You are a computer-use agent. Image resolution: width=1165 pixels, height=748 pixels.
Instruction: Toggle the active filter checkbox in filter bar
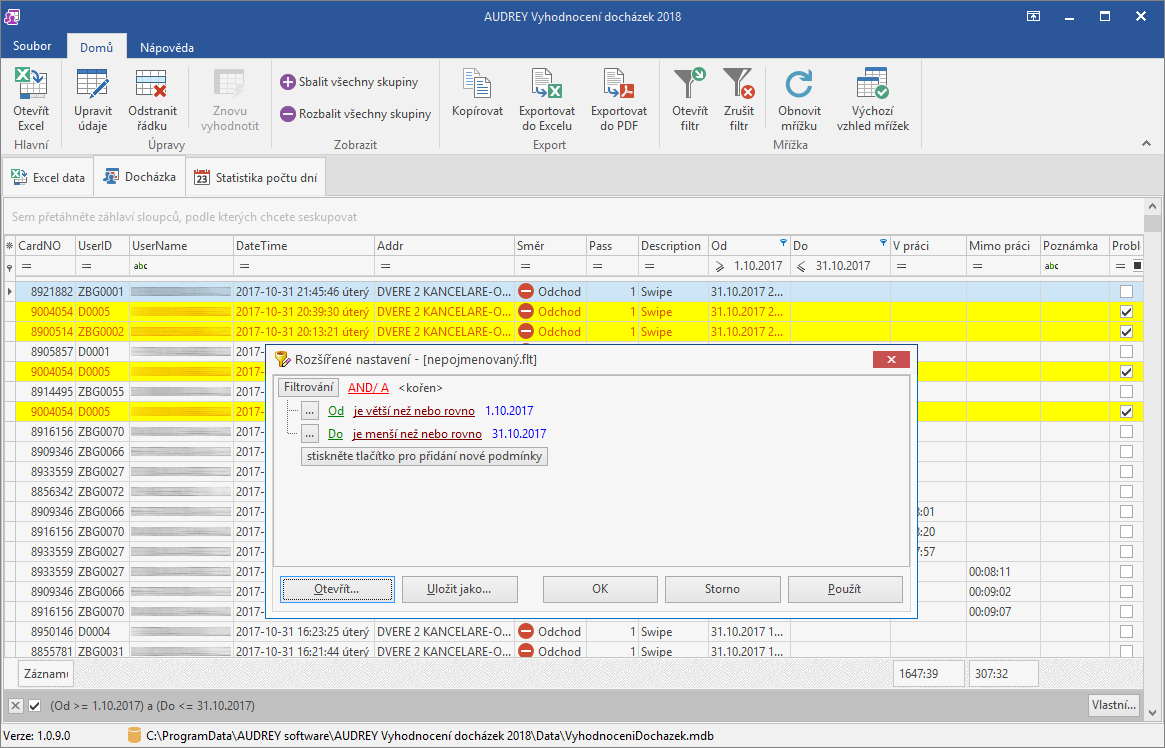[34, 706]
